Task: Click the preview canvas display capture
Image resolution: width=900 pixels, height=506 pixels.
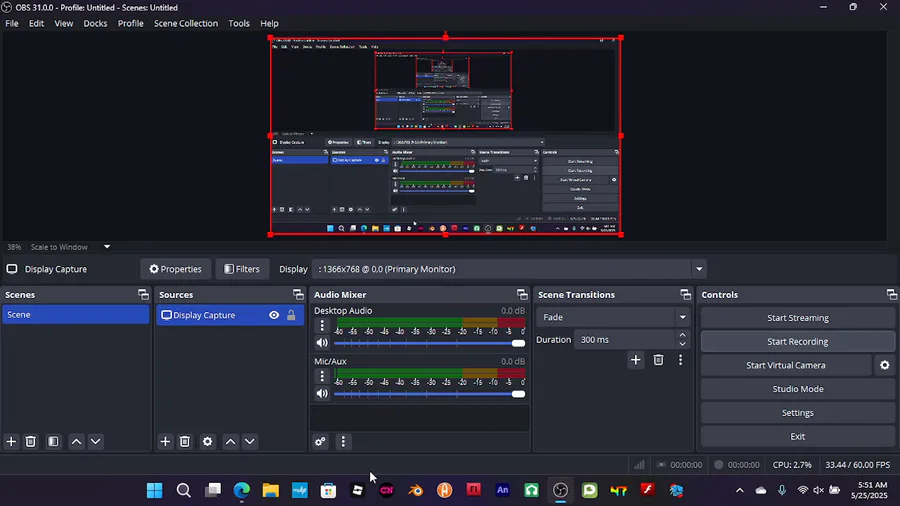Action: click(x=446, y=136)
